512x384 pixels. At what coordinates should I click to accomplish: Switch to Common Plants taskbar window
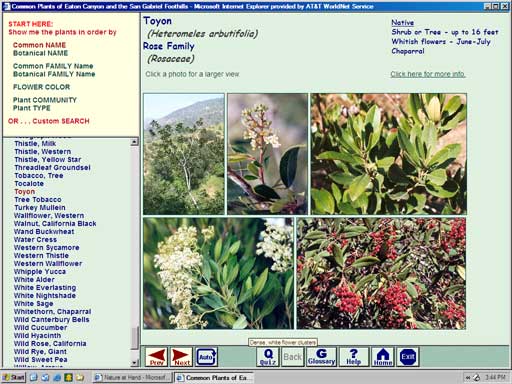(213, 377)
